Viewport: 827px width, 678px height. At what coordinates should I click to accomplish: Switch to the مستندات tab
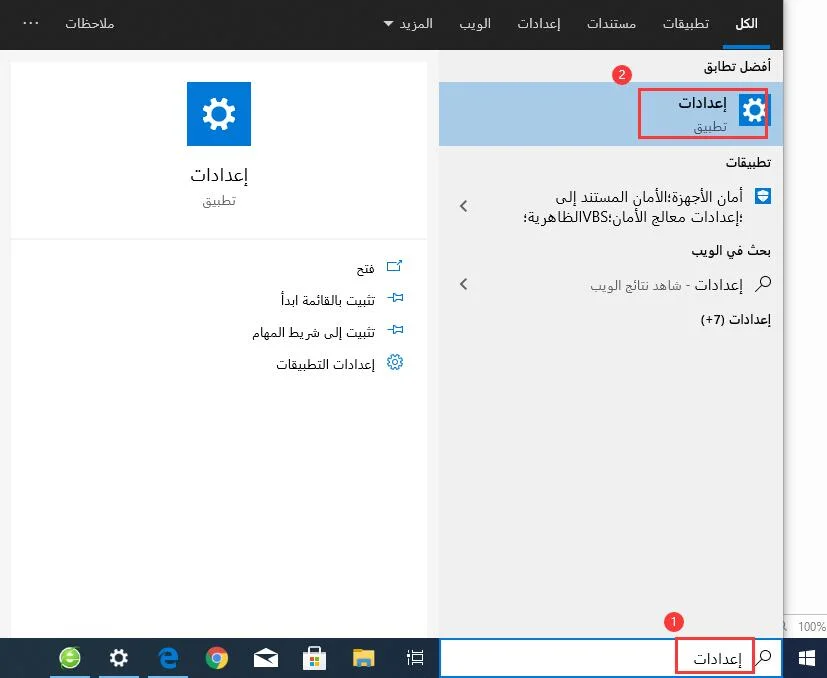pos(611,24)
